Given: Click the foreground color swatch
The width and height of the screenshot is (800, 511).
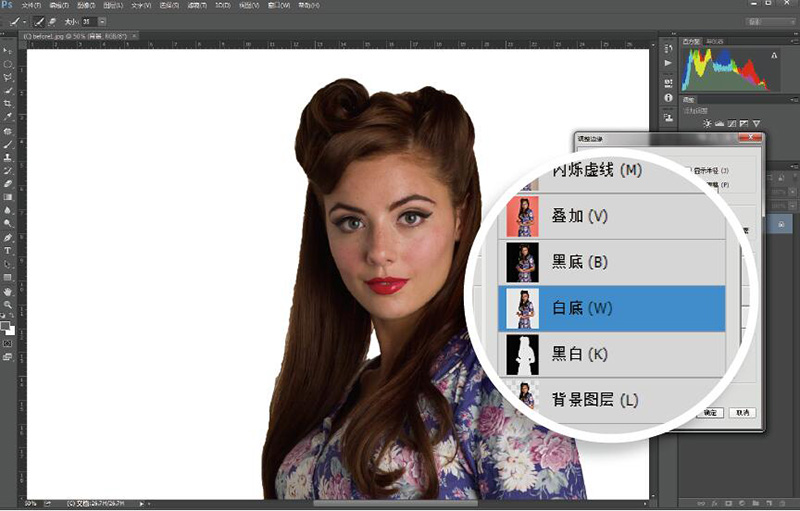Looking at the screenshot, I should pos(5,325).
